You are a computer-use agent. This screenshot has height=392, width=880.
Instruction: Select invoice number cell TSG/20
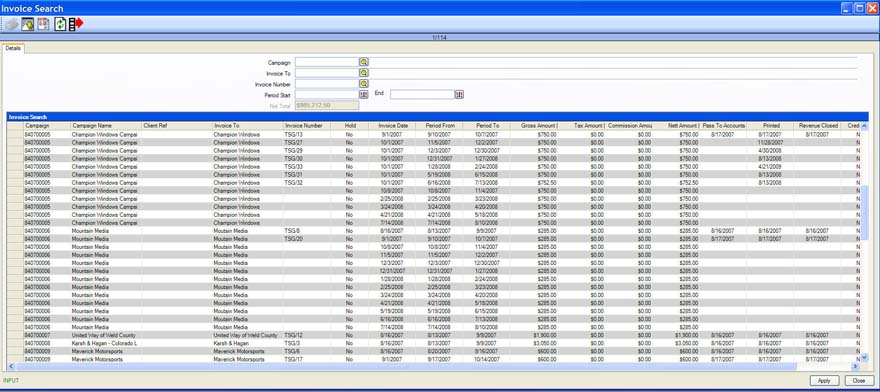[306, 239]
